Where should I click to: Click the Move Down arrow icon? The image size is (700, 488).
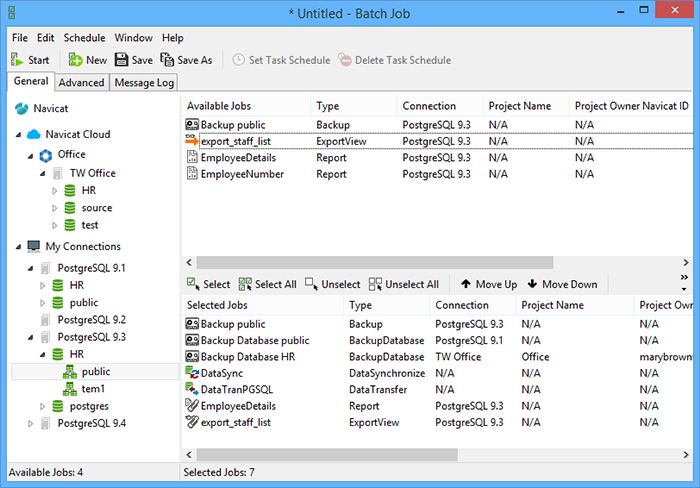(x=532, y=284)
